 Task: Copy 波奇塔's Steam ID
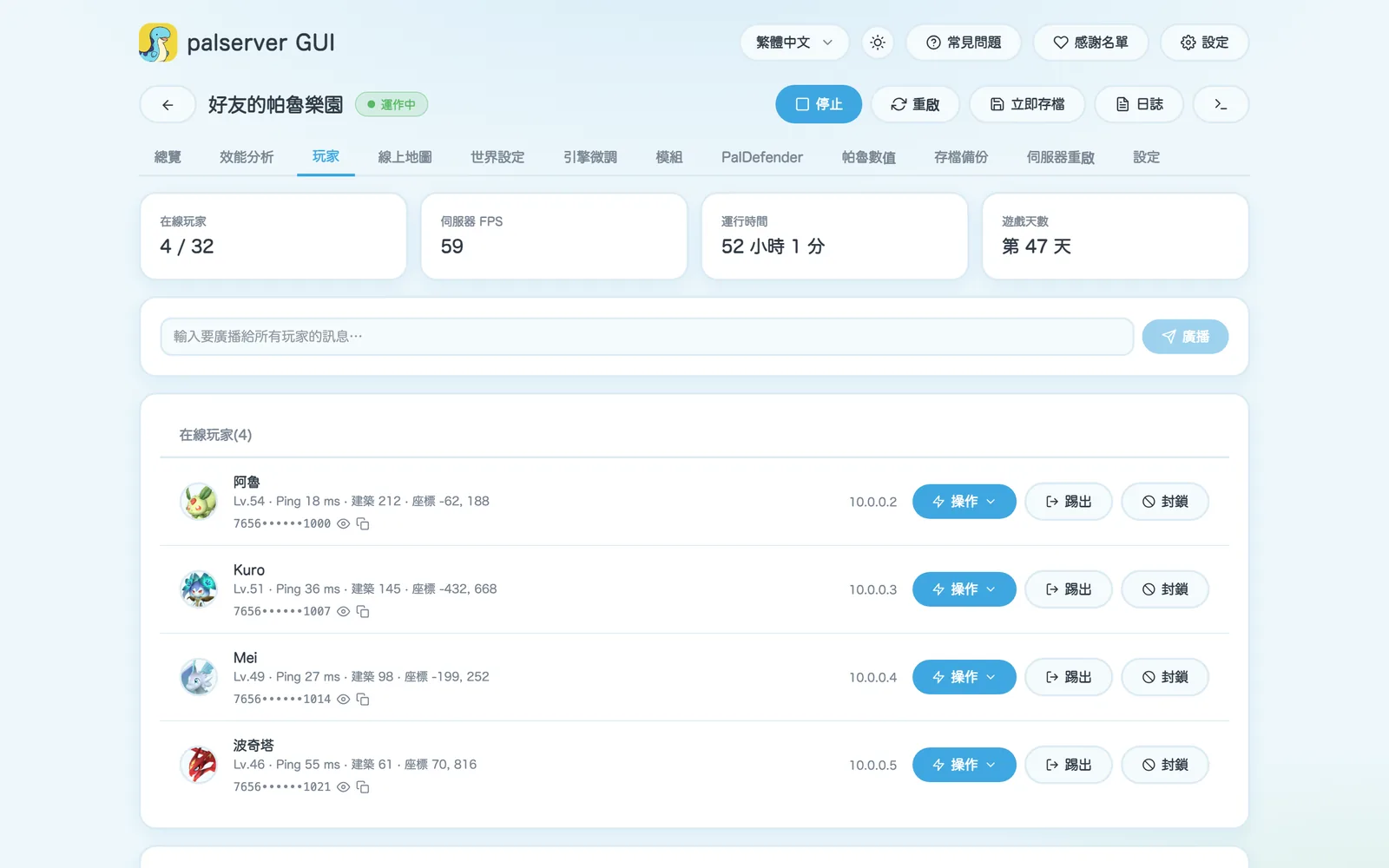coord(363,787)
